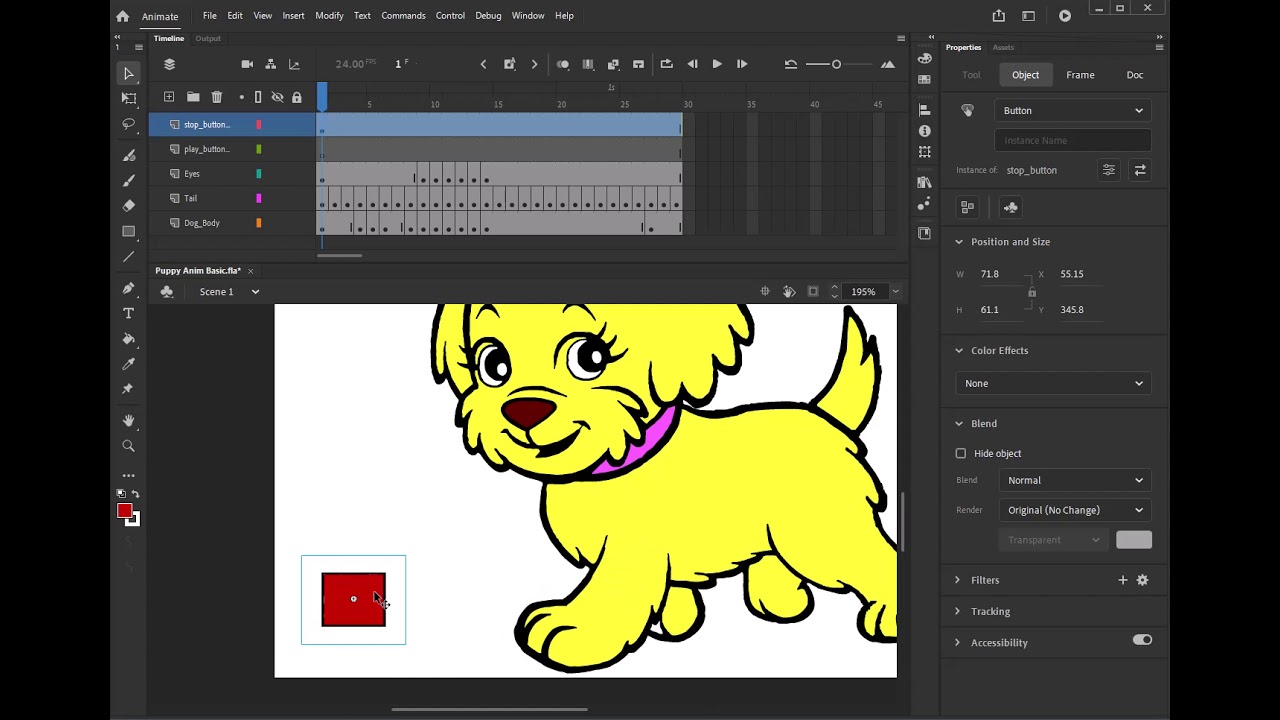
Task: Click the red fill color swatch
Action: tap(124, 511)
